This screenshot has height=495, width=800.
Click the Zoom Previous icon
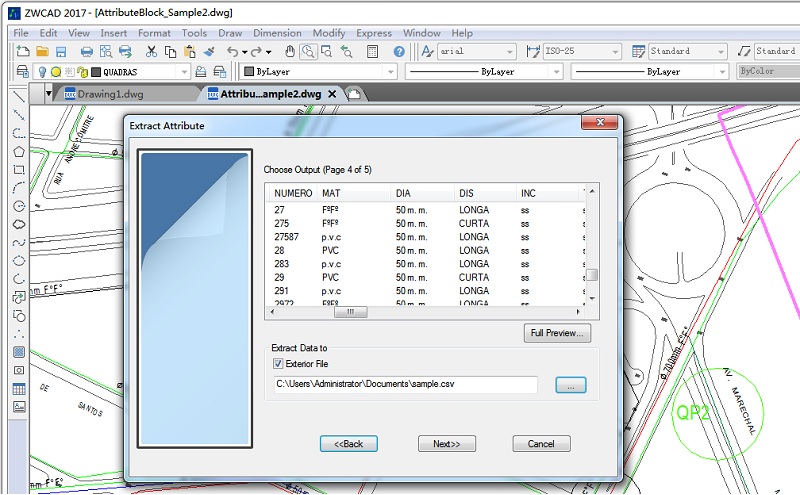pyautogui.click(x=347, y=51)
